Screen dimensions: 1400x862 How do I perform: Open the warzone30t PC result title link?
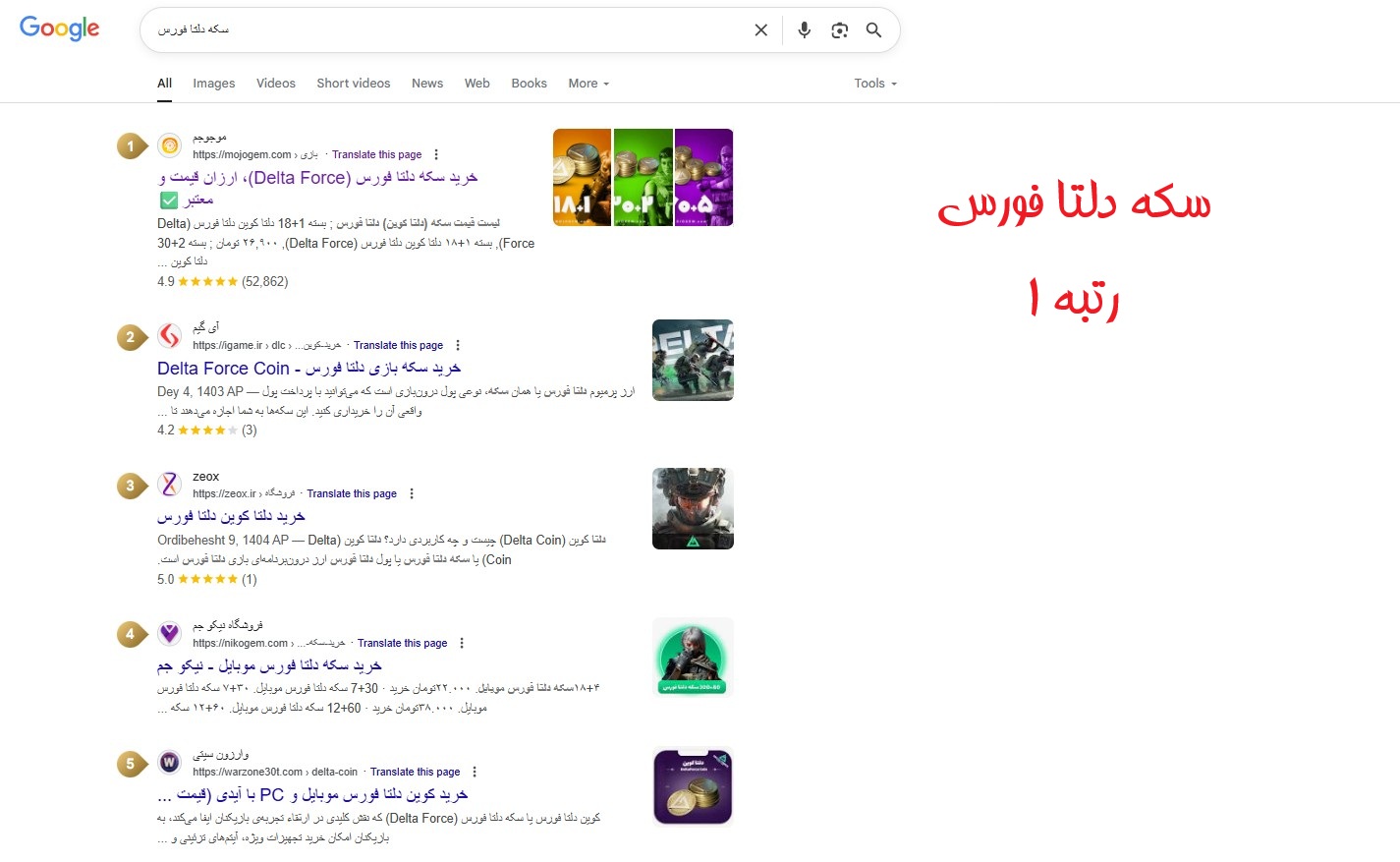312,794
